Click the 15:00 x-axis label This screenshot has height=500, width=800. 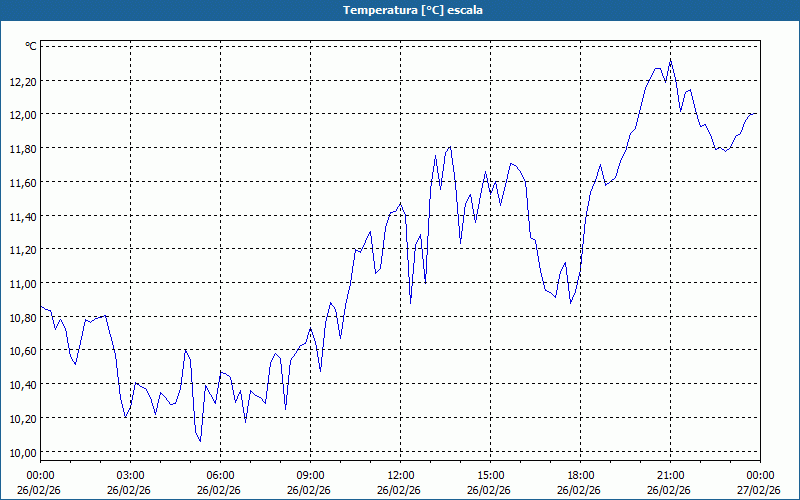point(490,475)
